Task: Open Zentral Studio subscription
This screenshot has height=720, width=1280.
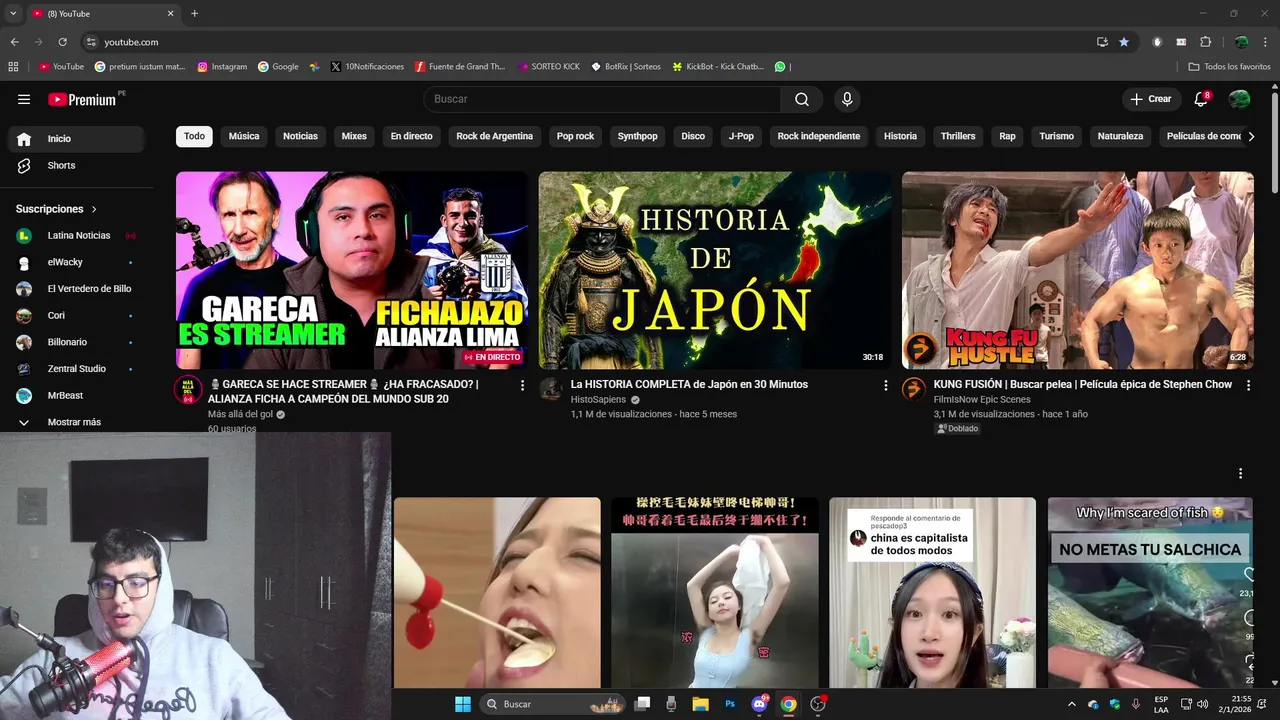Action: 76,369
